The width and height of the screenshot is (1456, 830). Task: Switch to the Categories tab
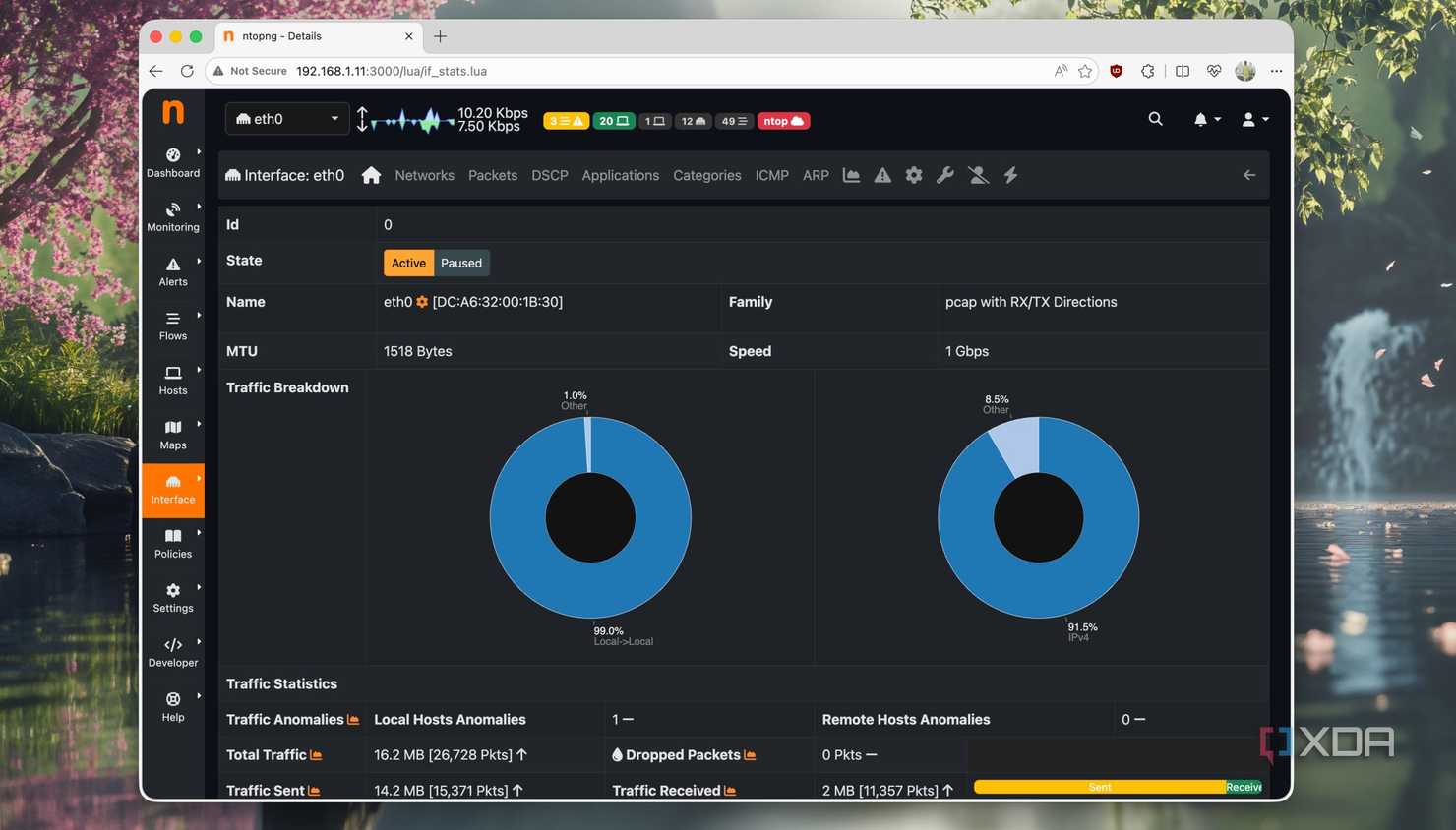(707, 175)
